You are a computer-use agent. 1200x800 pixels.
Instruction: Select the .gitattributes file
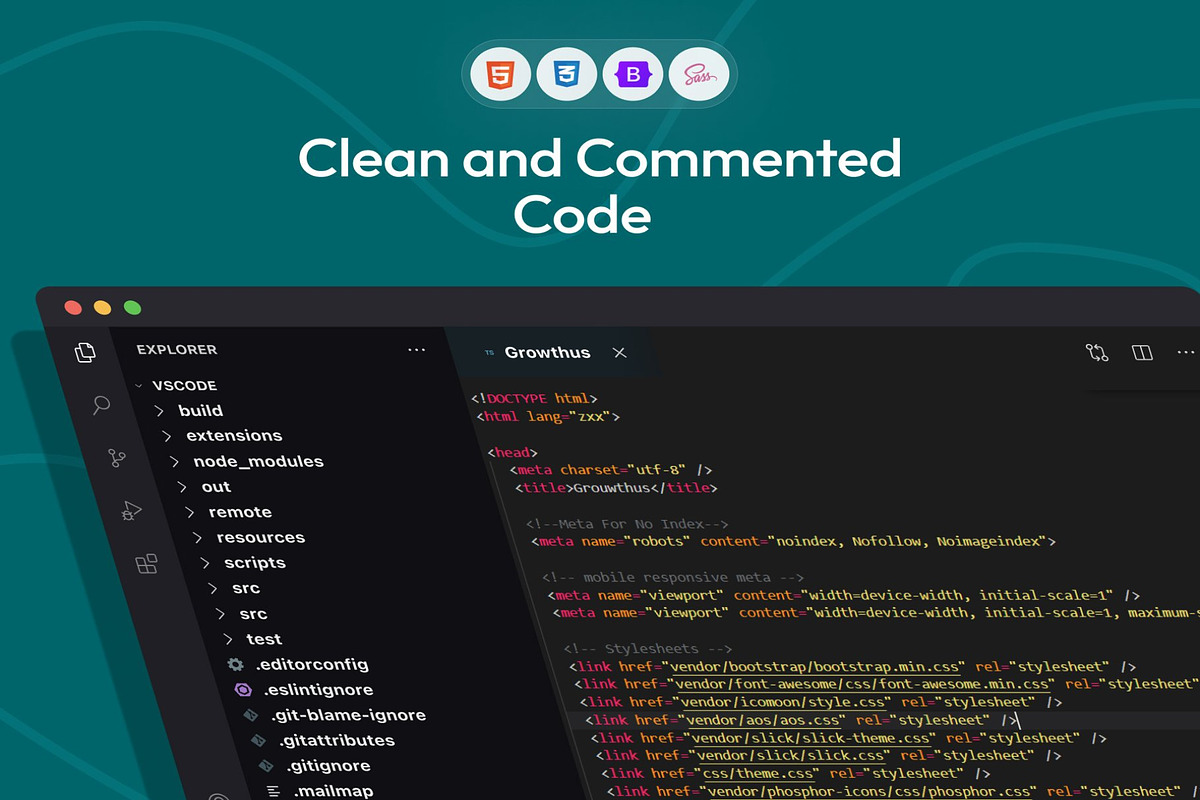(336, 741)
